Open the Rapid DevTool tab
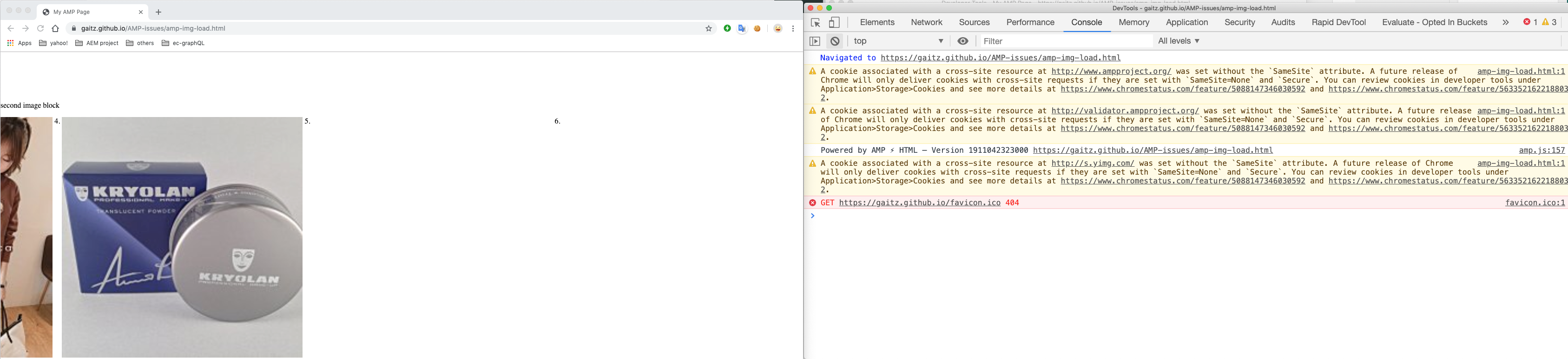 (x=1338, y=22)
